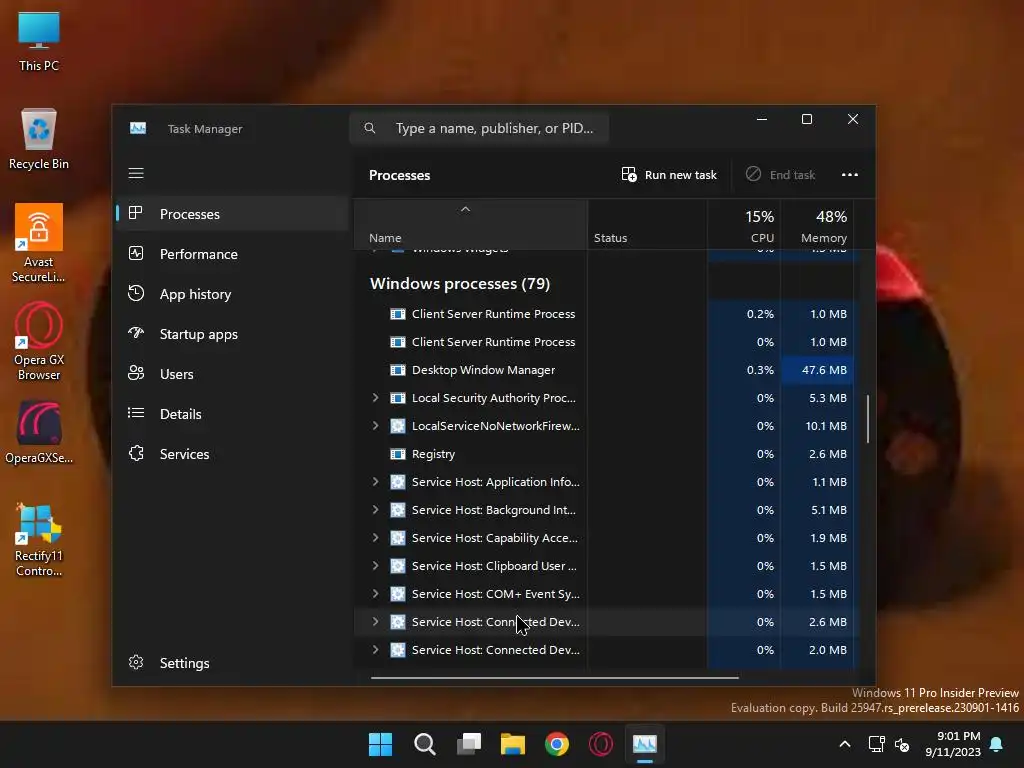Sort processes by the Name column
The width and height of the screenshot is (1024, 768).
[x=470, y=224]
